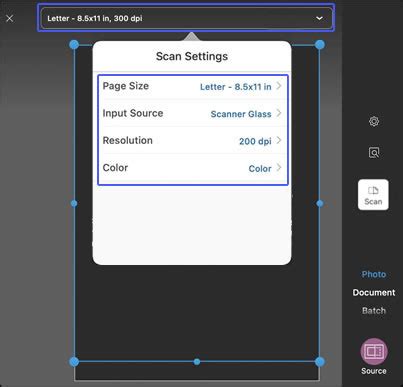The height and width of the screenshot is (387, 403).
Task: Click the bottom-right crop corner handle
Action: click(320, 361)
